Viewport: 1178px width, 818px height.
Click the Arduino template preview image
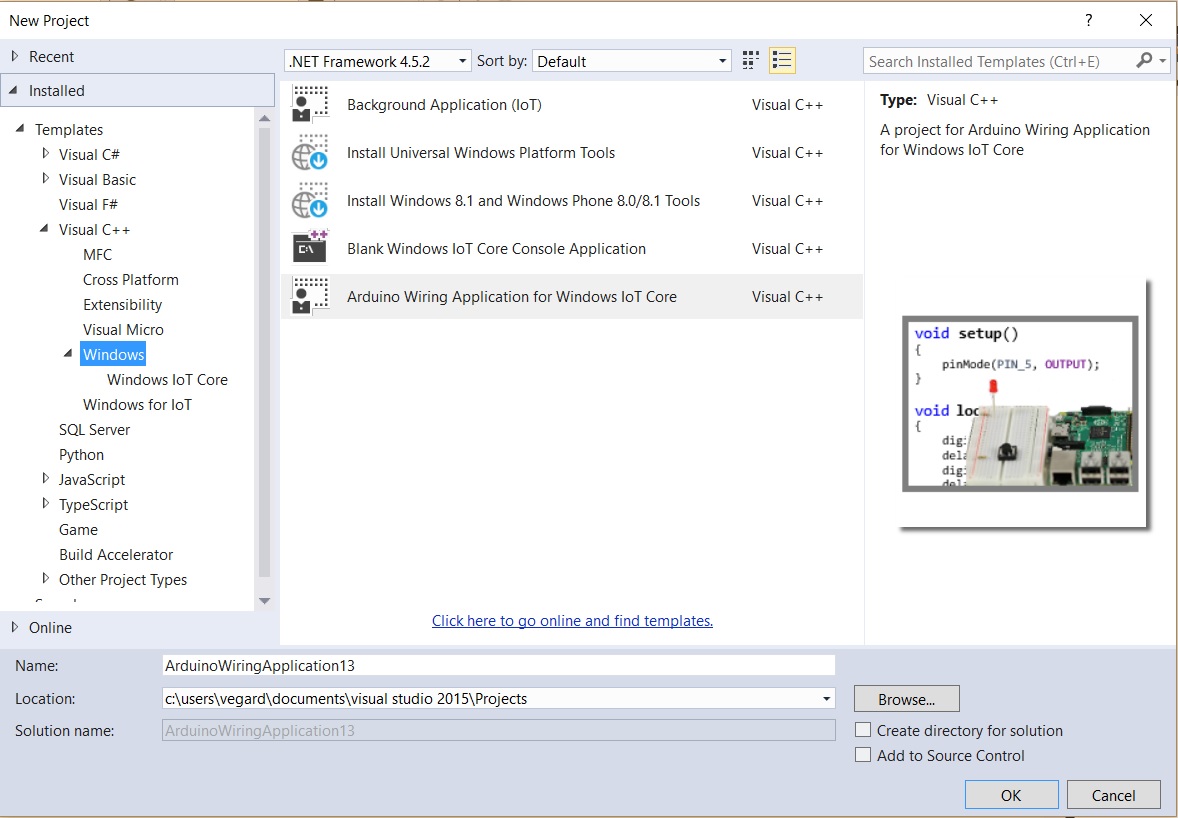tap(1020, 403)
